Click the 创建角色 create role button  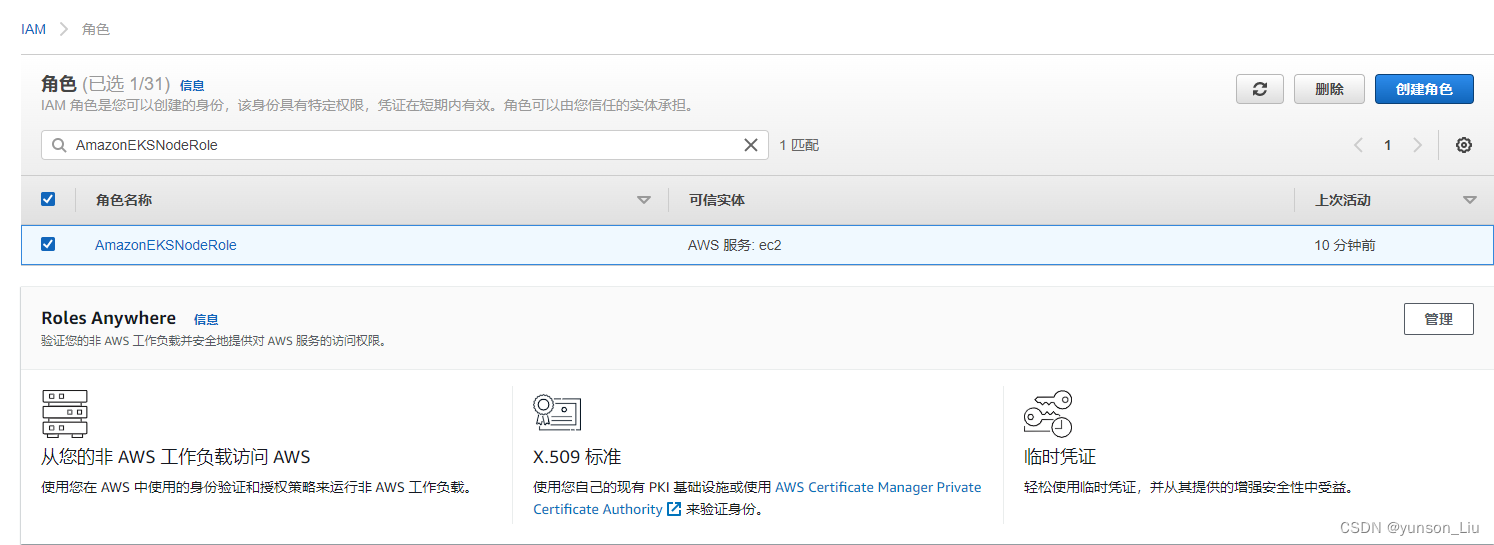tap(1424, 89)
